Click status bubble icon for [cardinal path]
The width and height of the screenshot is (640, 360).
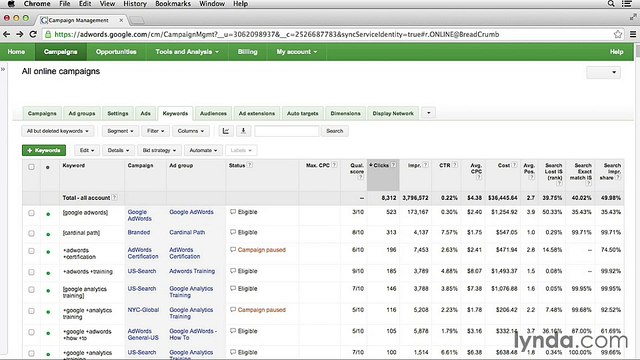pos(233,232)
